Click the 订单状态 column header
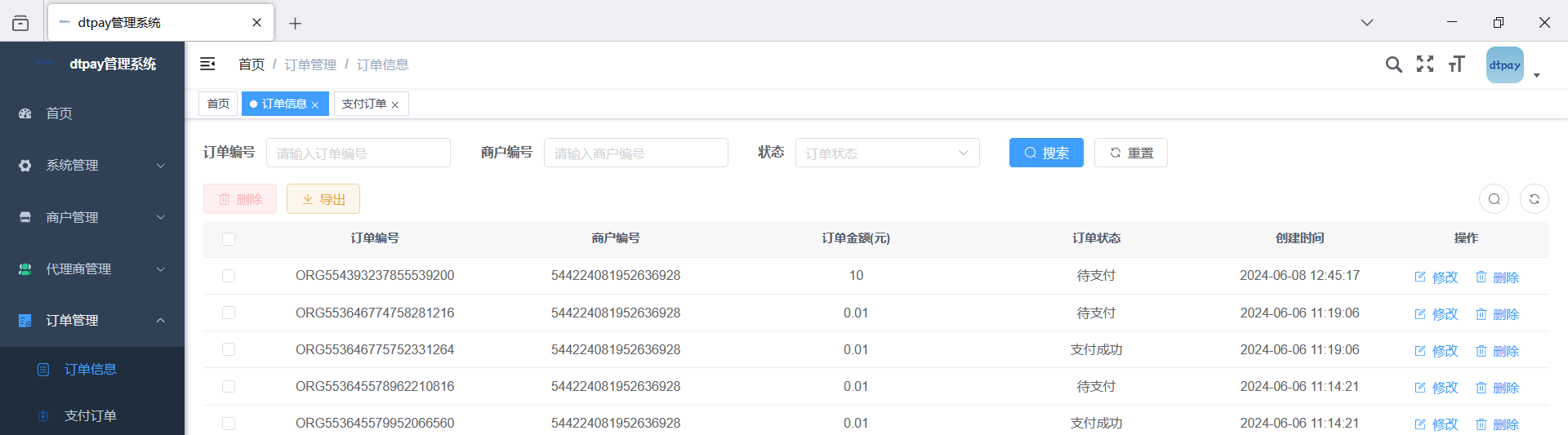 (1097, 238)
